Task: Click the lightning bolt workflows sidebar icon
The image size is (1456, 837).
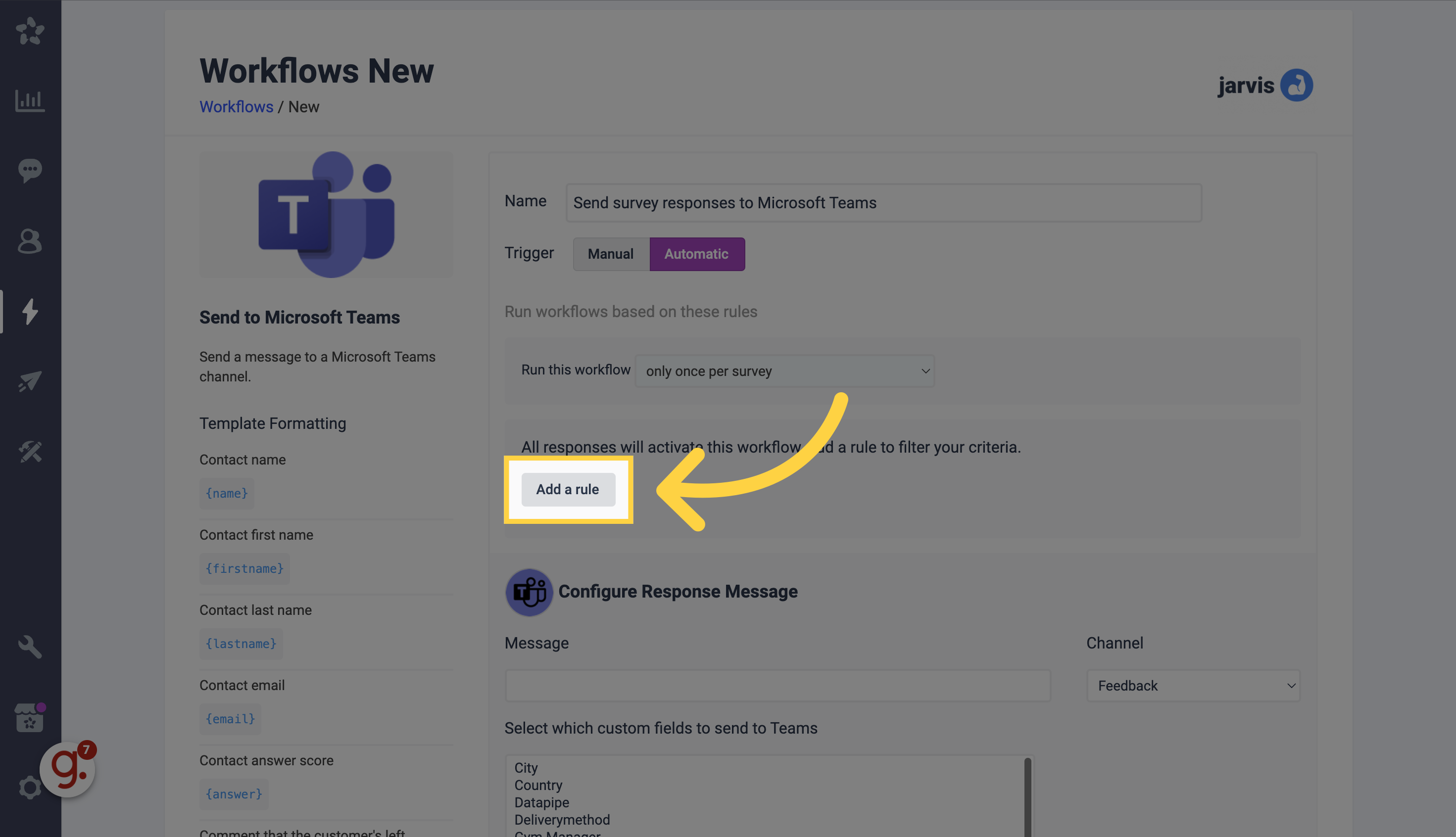Action: [30, 311]
